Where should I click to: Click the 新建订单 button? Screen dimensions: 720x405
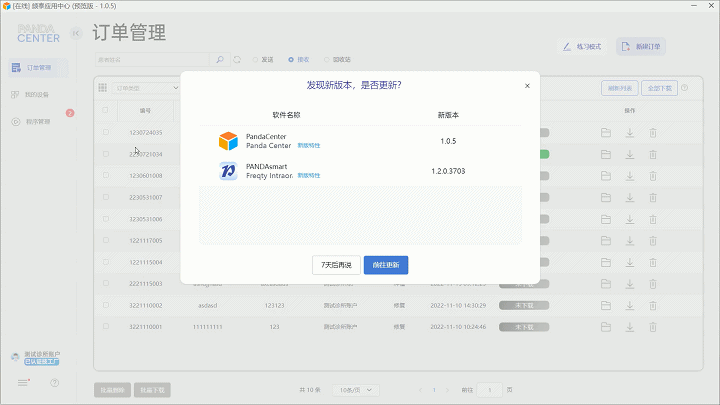641,46
